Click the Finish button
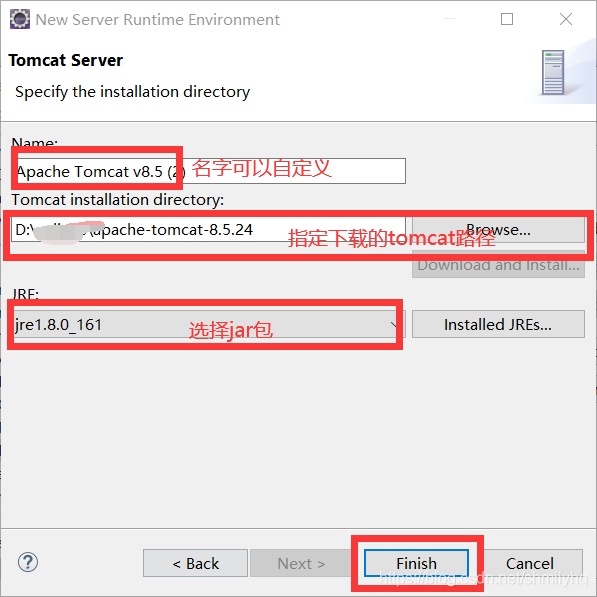The width and height of the screenshot is (597, 597). tap(416, 563)
